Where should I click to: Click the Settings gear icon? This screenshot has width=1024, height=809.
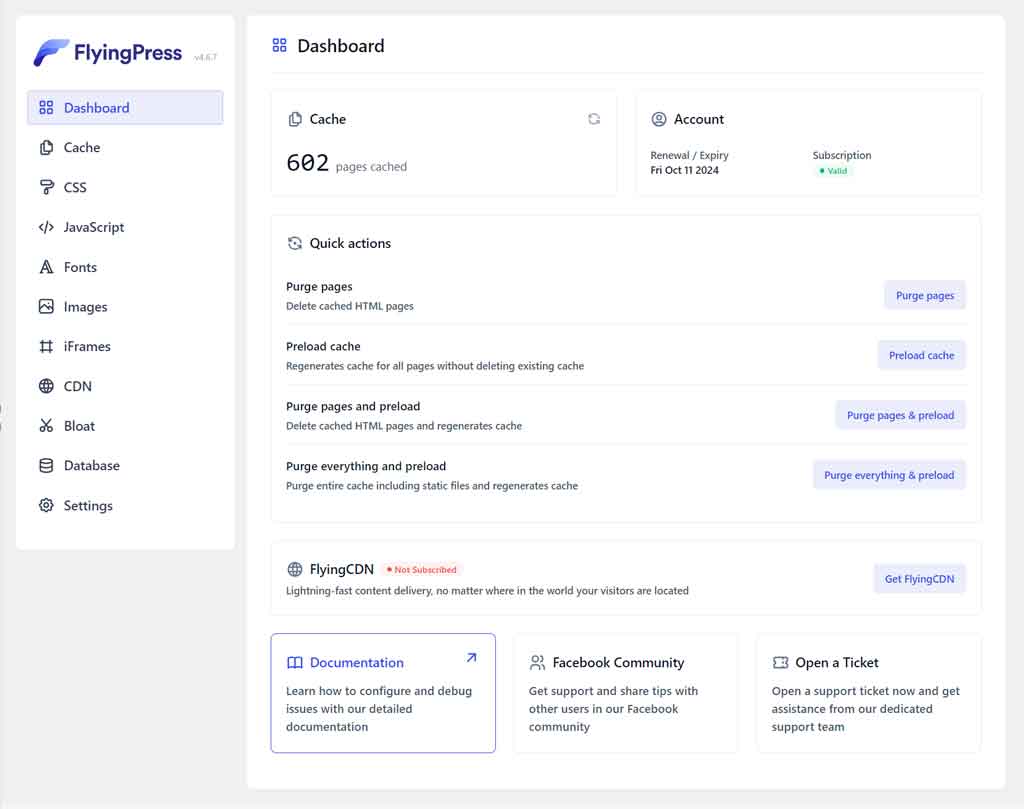(46, 505)
